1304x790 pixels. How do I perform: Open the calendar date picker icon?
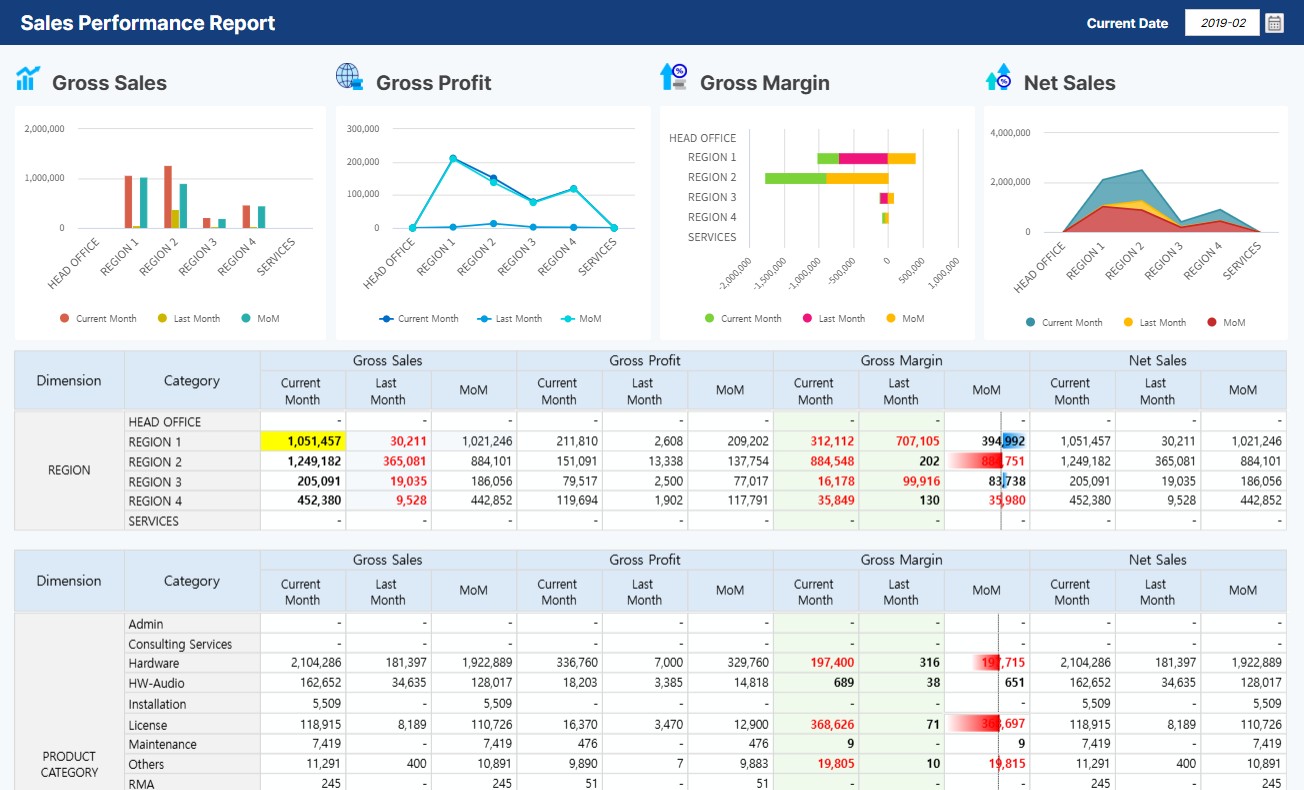[x=1276, y=21]
